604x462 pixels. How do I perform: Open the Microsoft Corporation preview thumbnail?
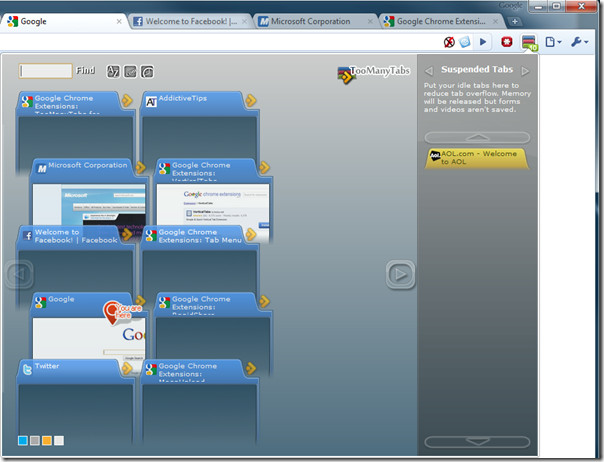[x=89, y=204]
